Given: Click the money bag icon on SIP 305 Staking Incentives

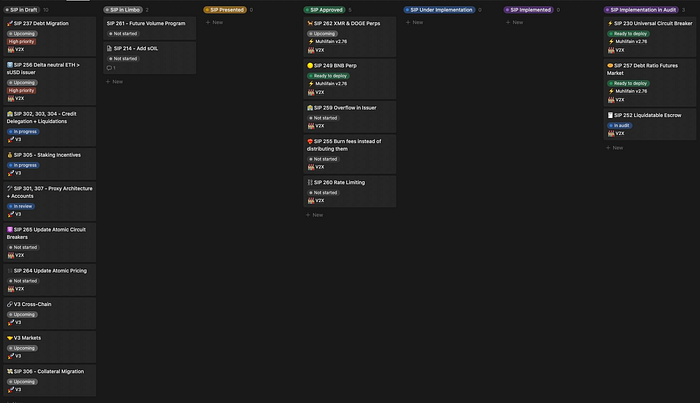Looking at the screenshot, I should tap(10, 155).
